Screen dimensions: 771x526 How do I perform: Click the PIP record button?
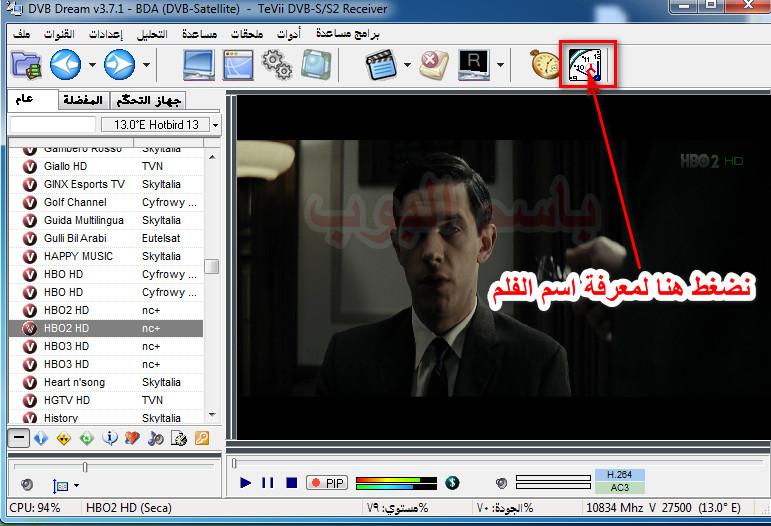point(327,483)
